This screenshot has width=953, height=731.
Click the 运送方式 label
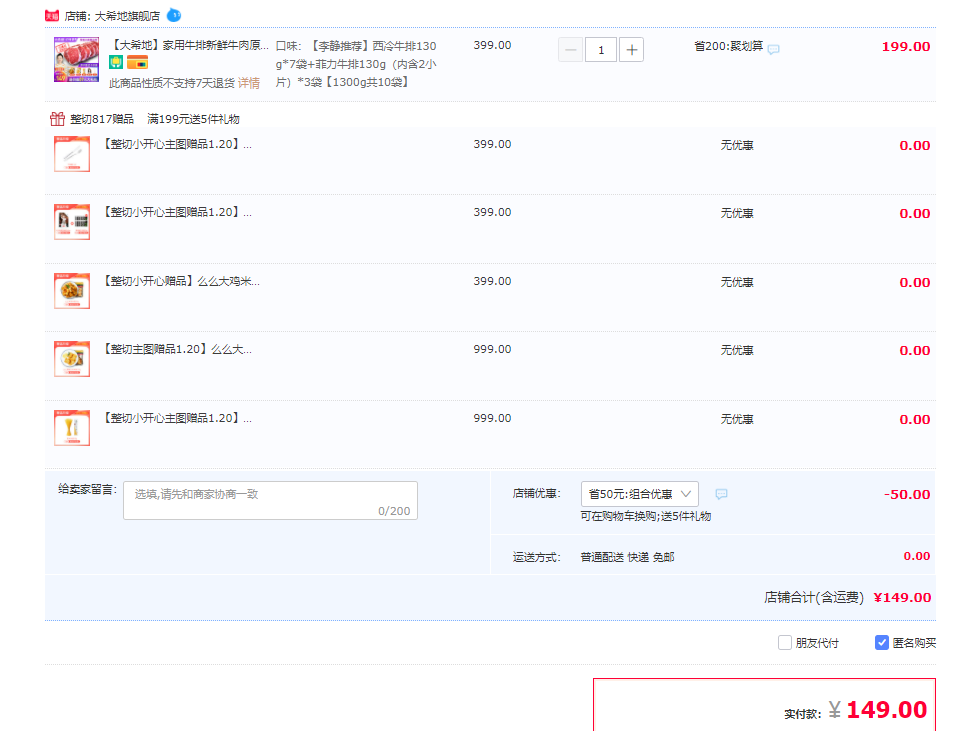pos(537,557)
